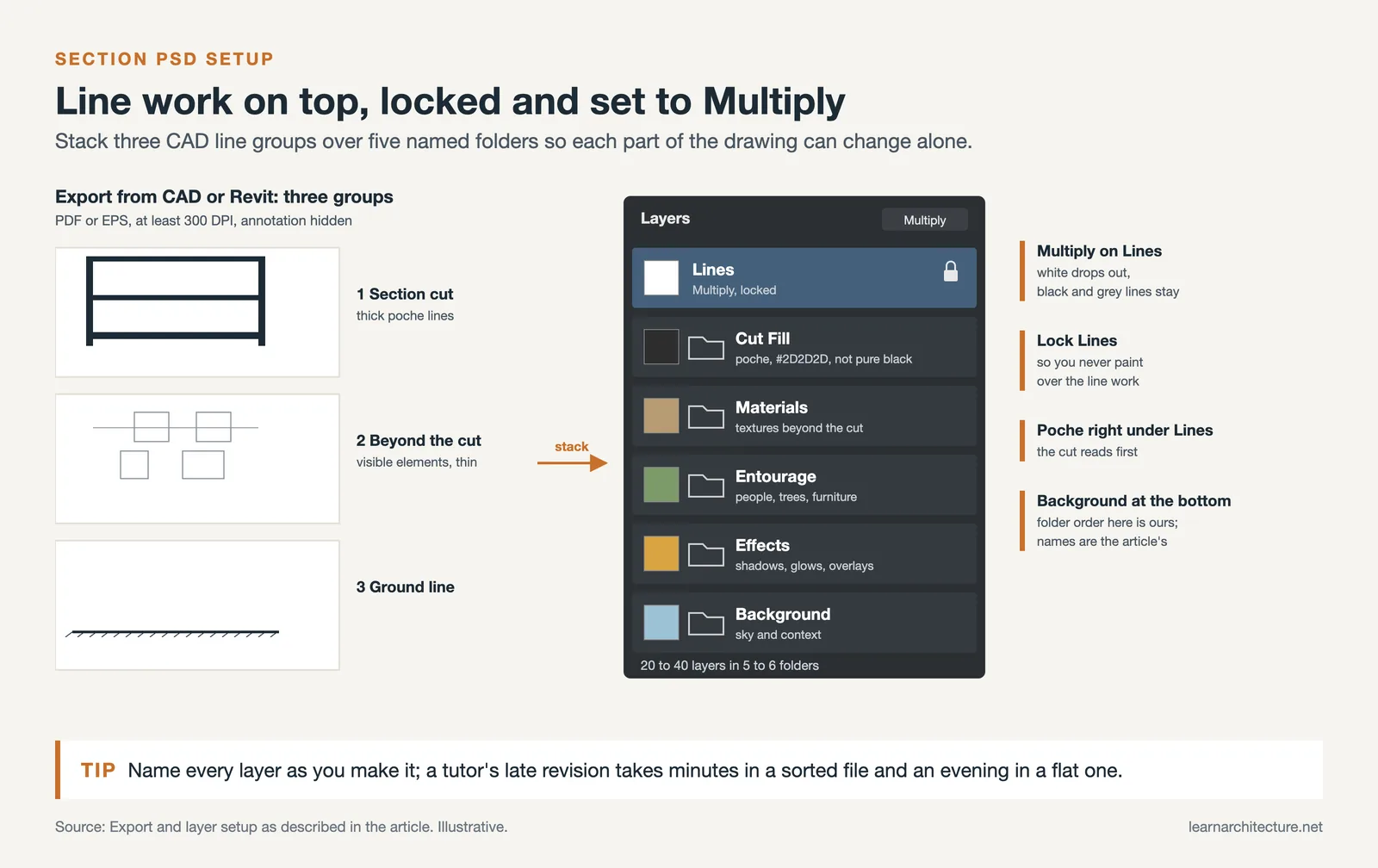Click the '3 Ground line' label

tap(406, 586)
